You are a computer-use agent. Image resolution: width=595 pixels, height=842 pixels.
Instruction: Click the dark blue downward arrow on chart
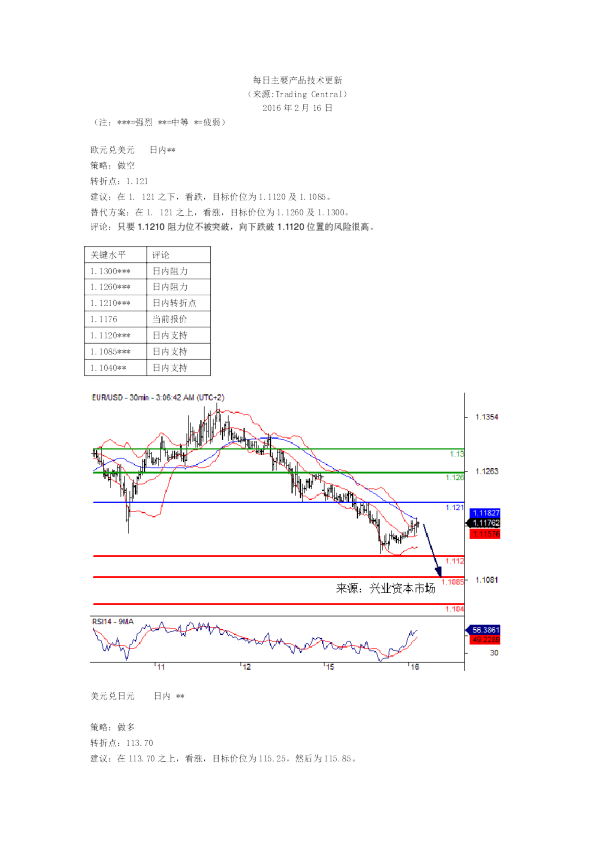tap(432, 550)
